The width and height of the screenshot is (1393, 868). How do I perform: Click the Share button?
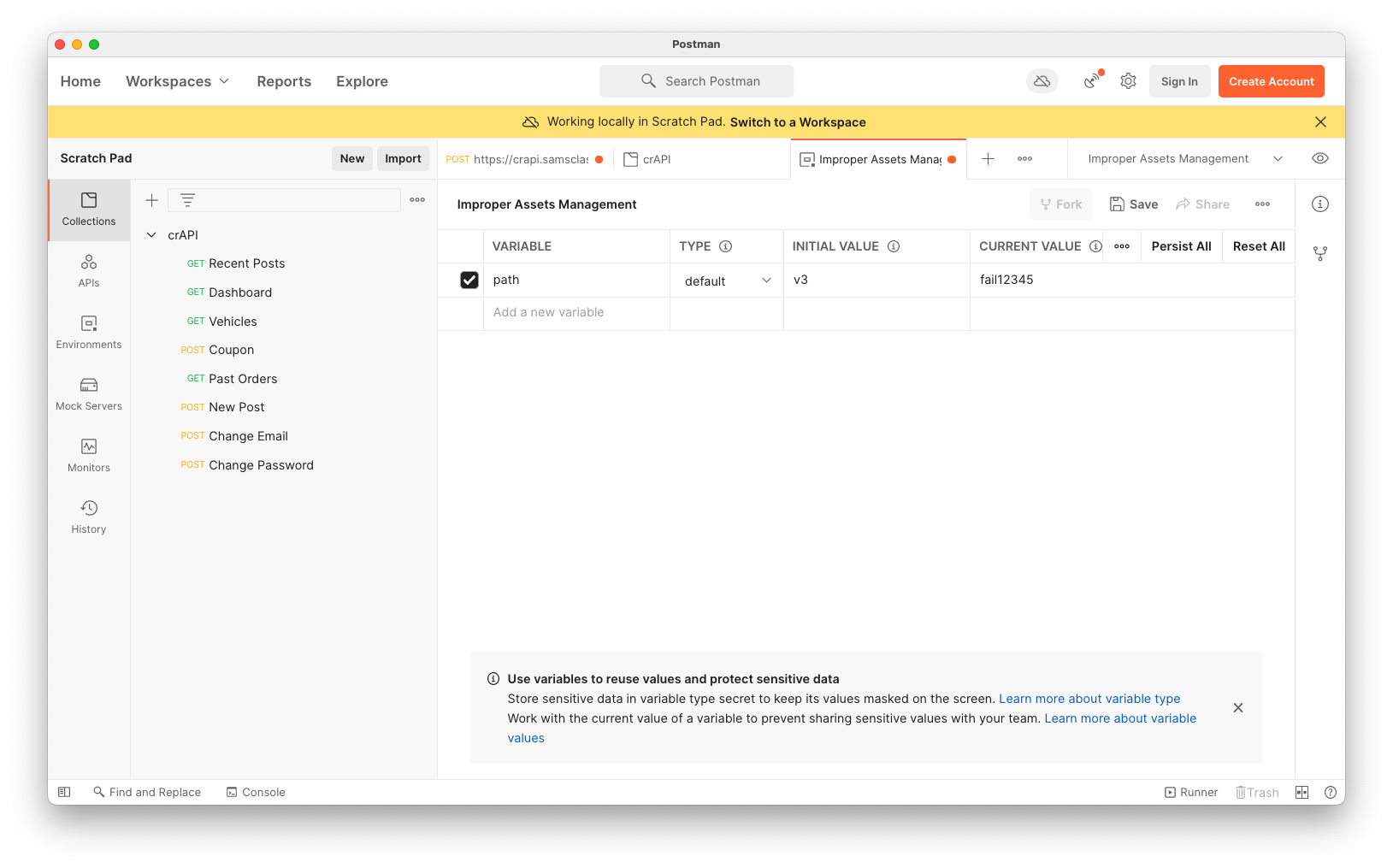coord(1202,204)
